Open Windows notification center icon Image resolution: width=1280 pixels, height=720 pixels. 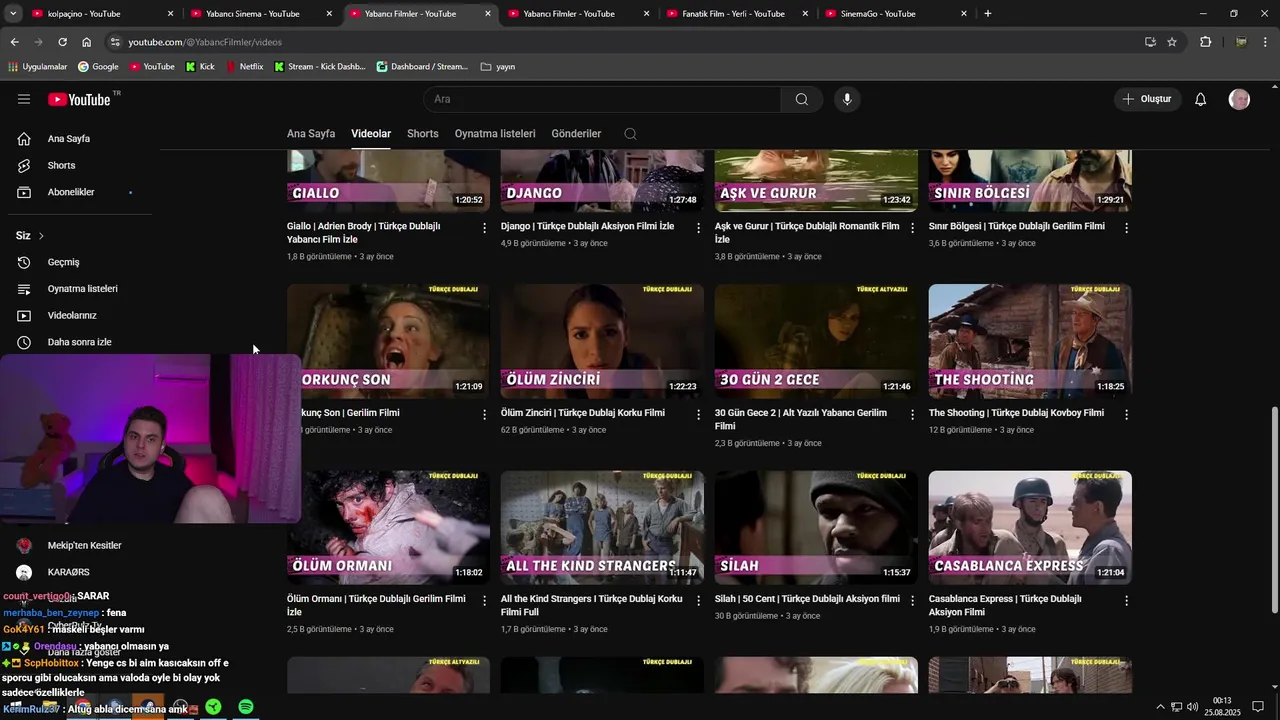[x=1258, y=707]
